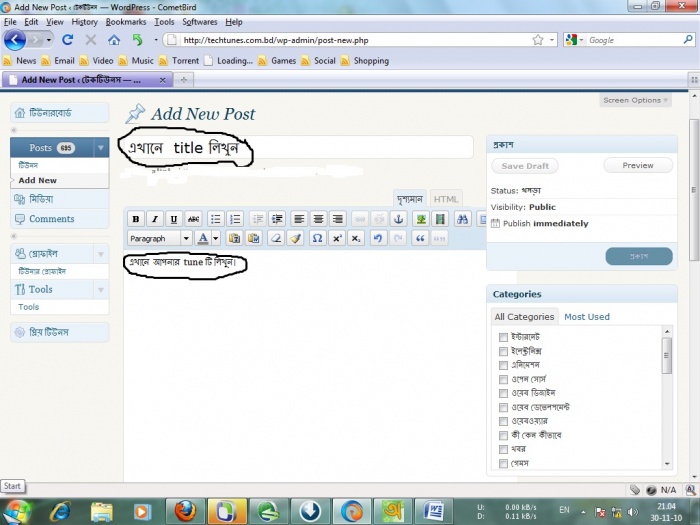Open the Tools menu in menu bar
Image resolution: width=700 pixels, height=525 pixels.
point(164,22)
